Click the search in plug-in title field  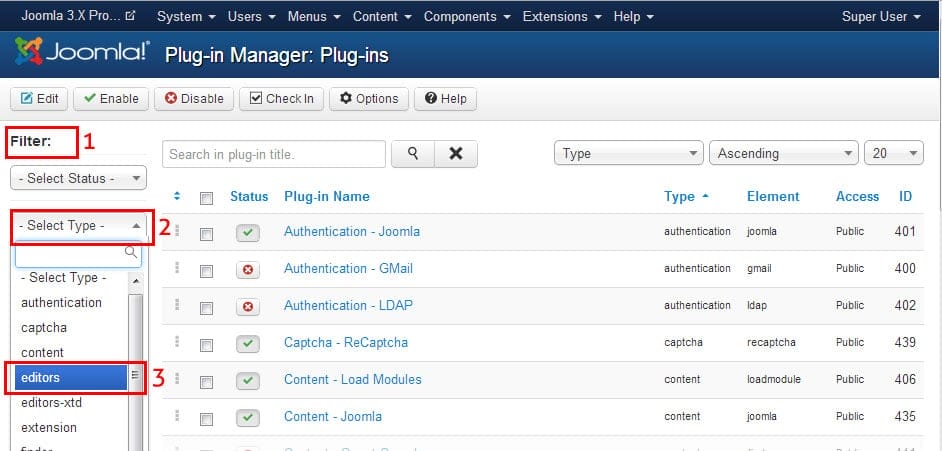point(273,154)
